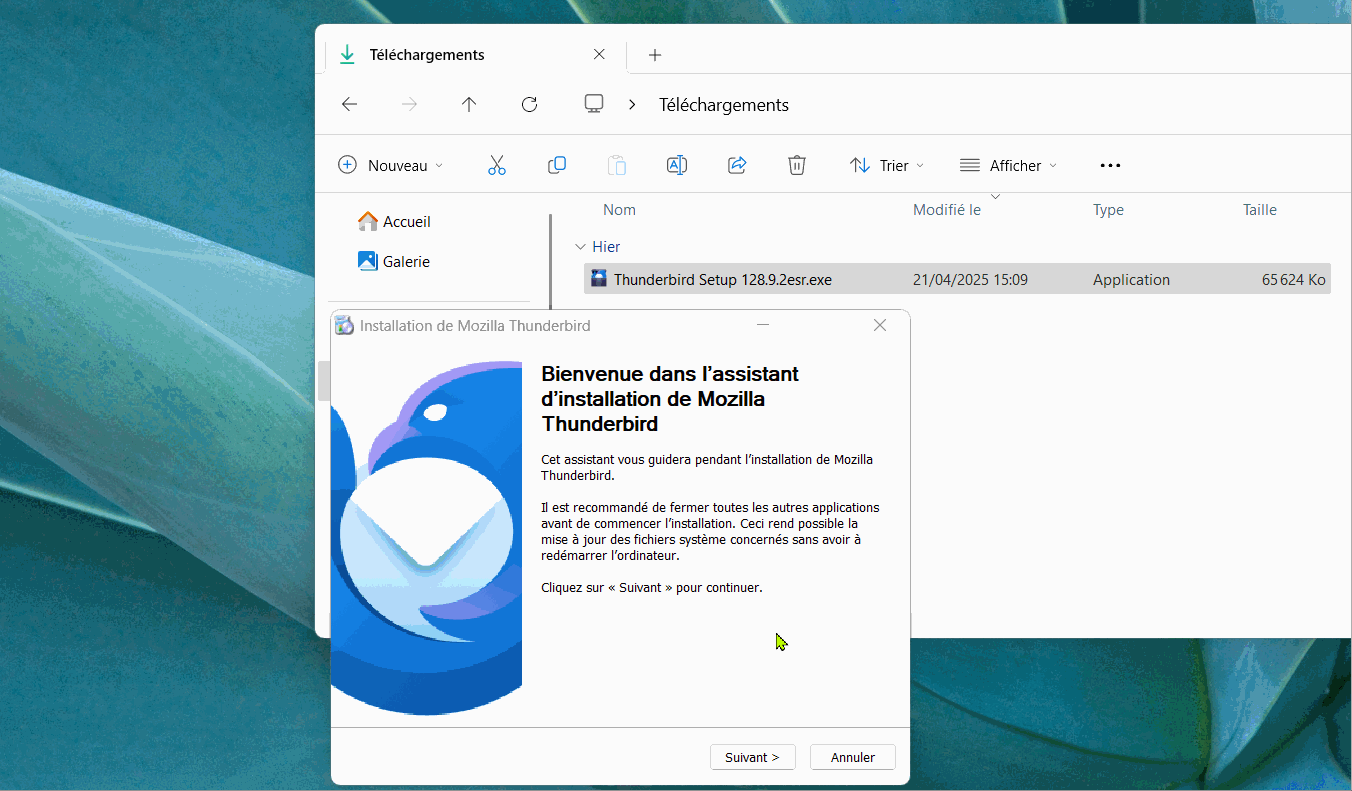1352x791 pixels.
Task: Click the download arrow icon on tab
Action: pyautogui.click(x=347, y=55)
